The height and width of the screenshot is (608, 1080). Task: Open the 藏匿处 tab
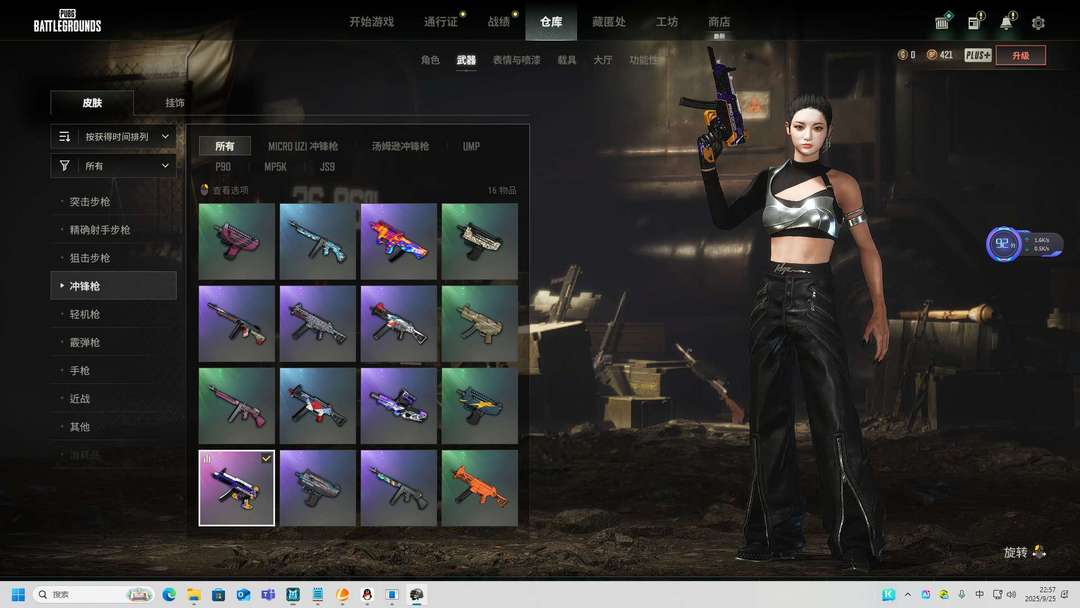609,22
